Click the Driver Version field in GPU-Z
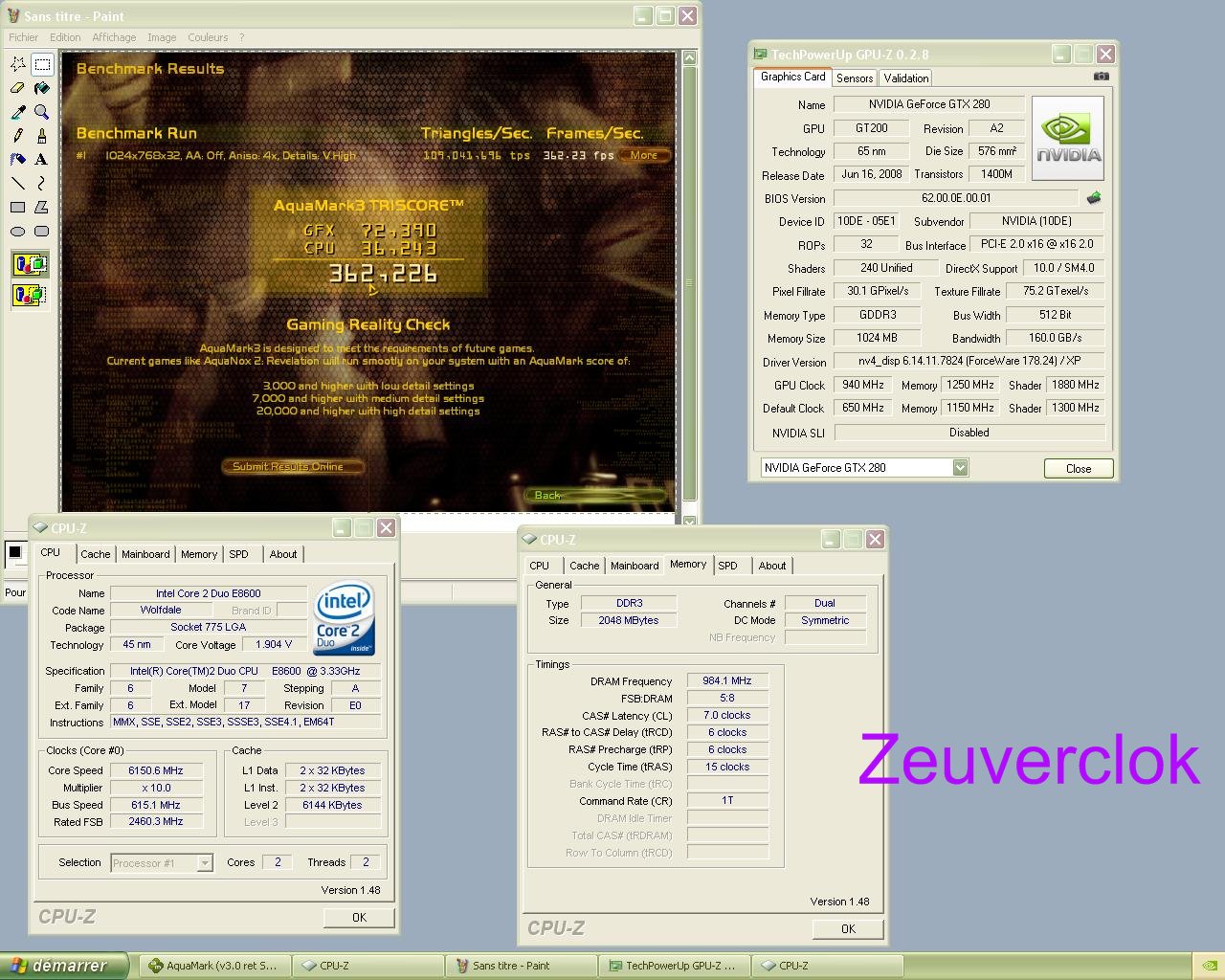1225x980 pixels. [x=969, y=362]
